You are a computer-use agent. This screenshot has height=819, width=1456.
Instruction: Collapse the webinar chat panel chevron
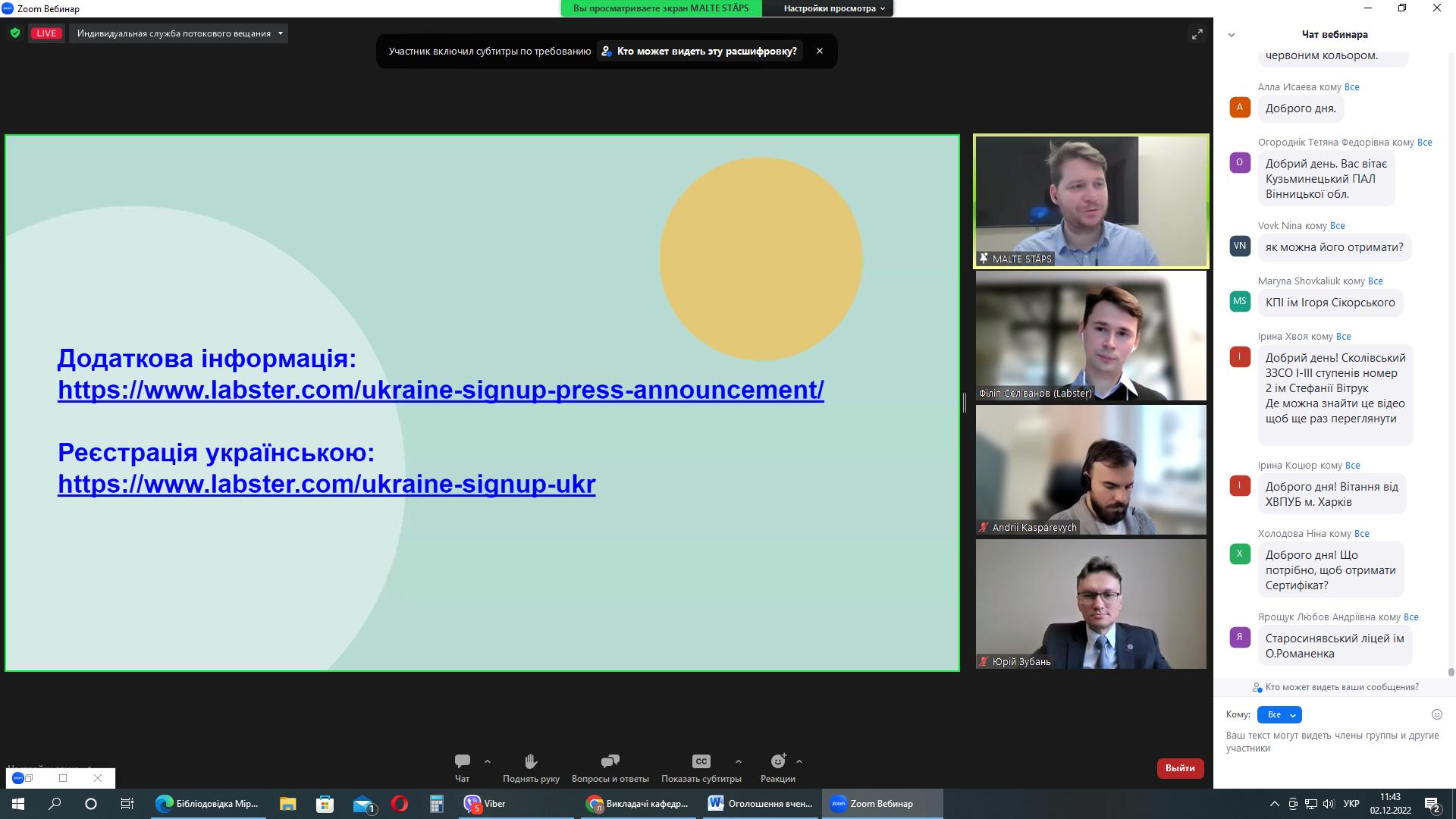pyautogui.click(x=1232, y=35)
